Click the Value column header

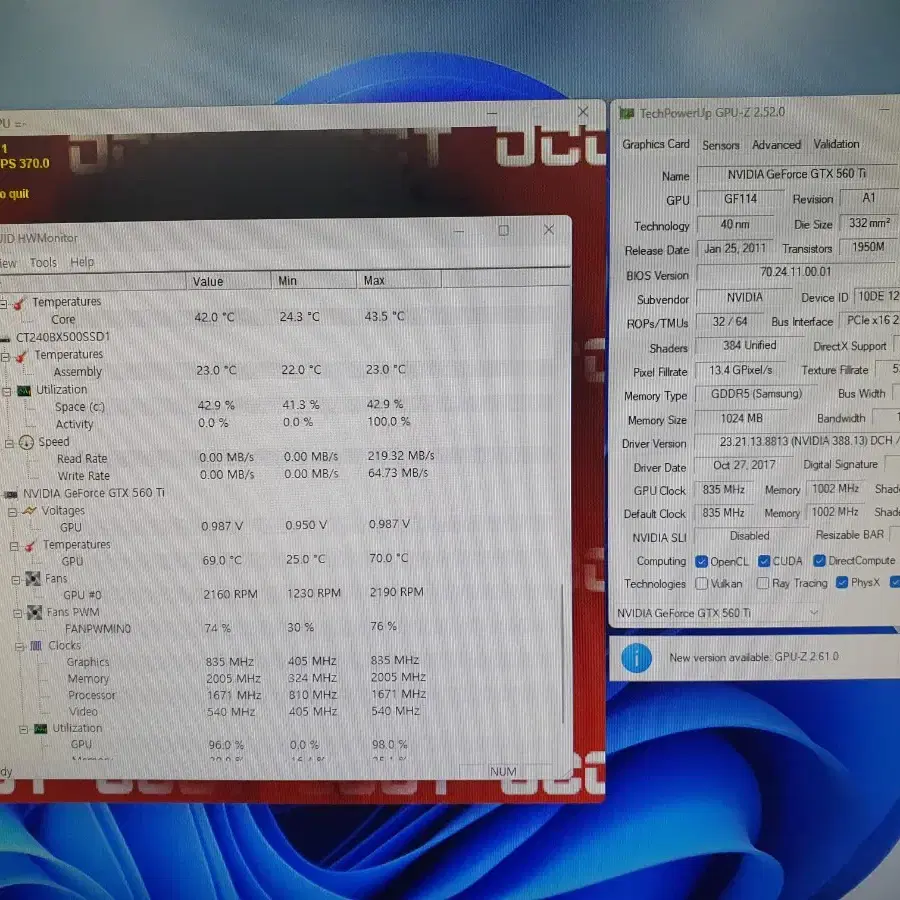click(228, 281)
